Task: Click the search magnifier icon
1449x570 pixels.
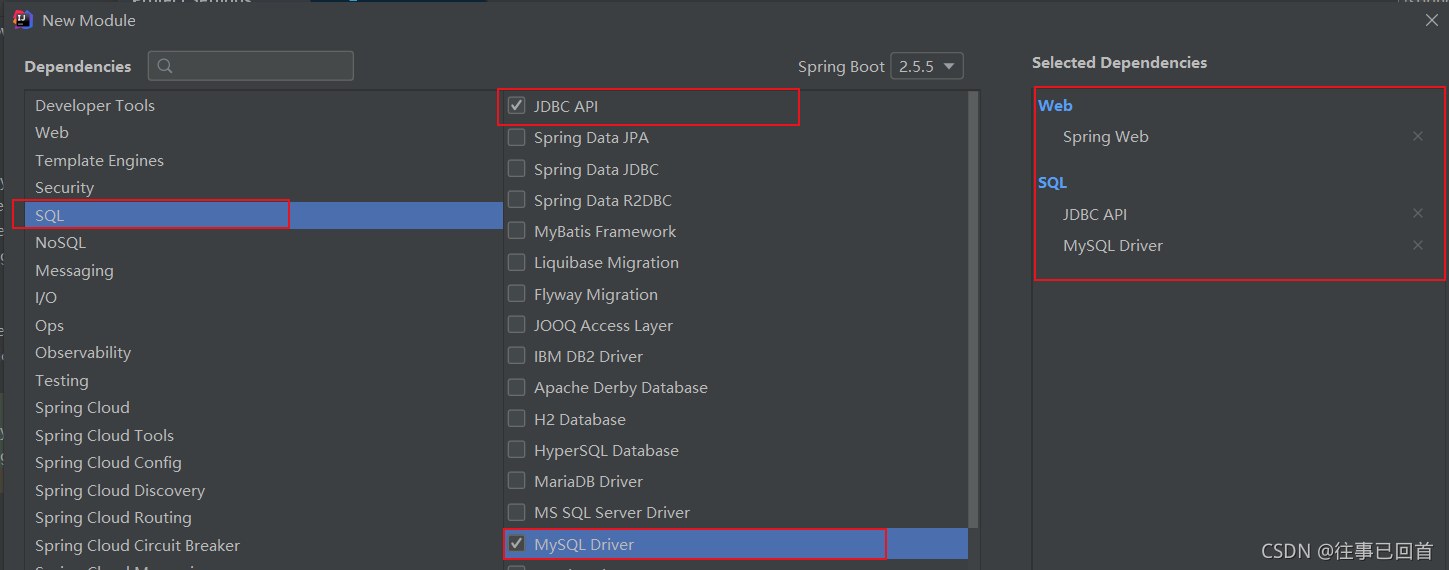Action: (x=166, y=66)
